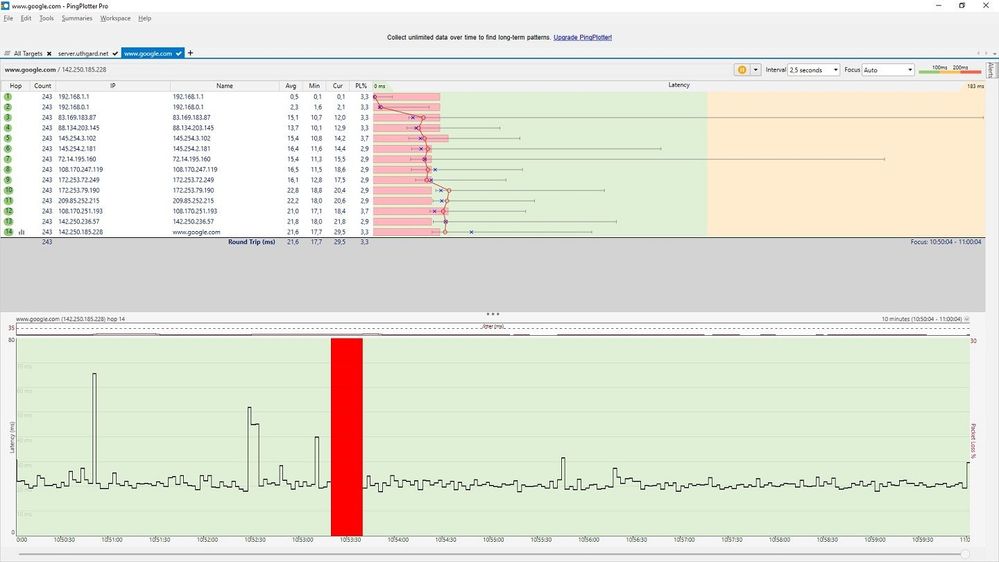The height and width of the screenshot is (562, 999).
Task: Open the Help menu
Action: pos(145,18)
